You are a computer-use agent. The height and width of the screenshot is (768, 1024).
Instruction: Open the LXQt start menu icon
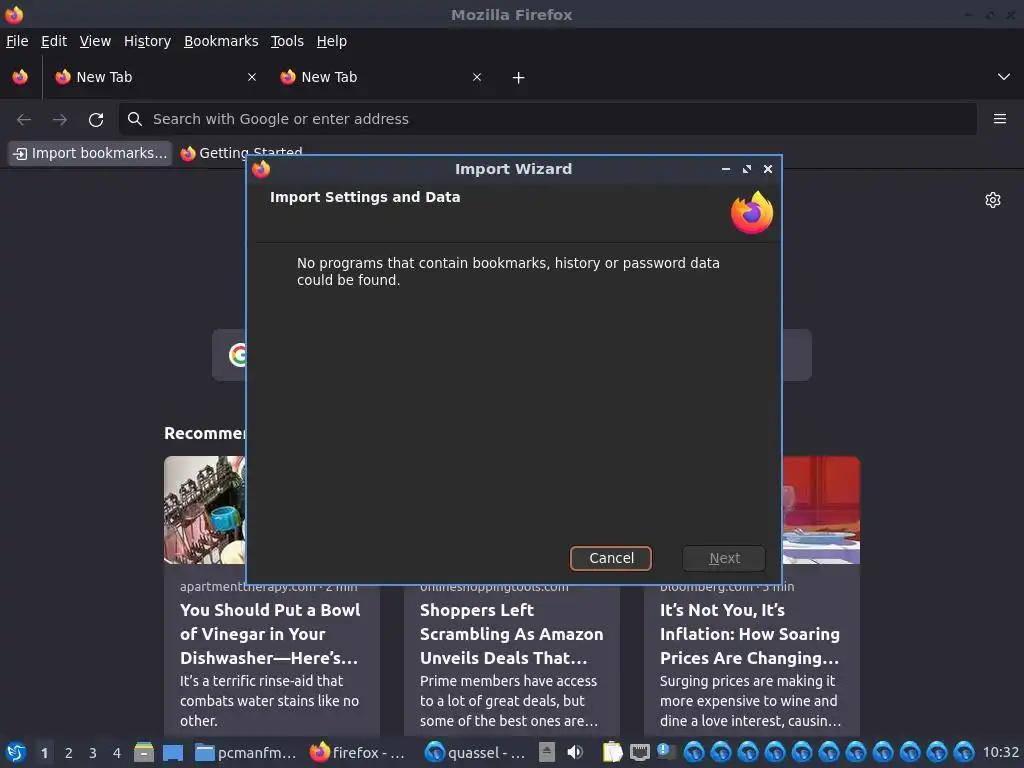tap(16, 752)
